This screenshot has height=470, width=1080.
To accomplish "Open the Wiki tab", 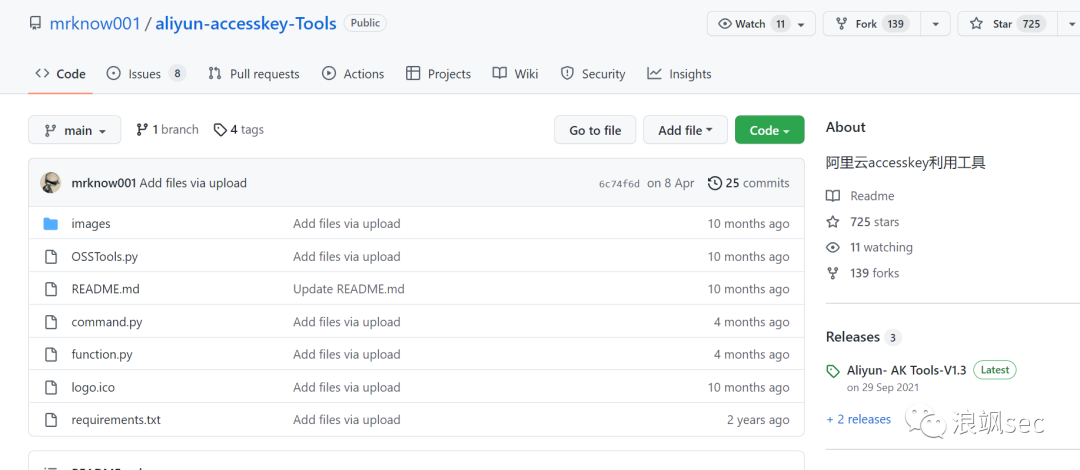I will click(515, 74).
